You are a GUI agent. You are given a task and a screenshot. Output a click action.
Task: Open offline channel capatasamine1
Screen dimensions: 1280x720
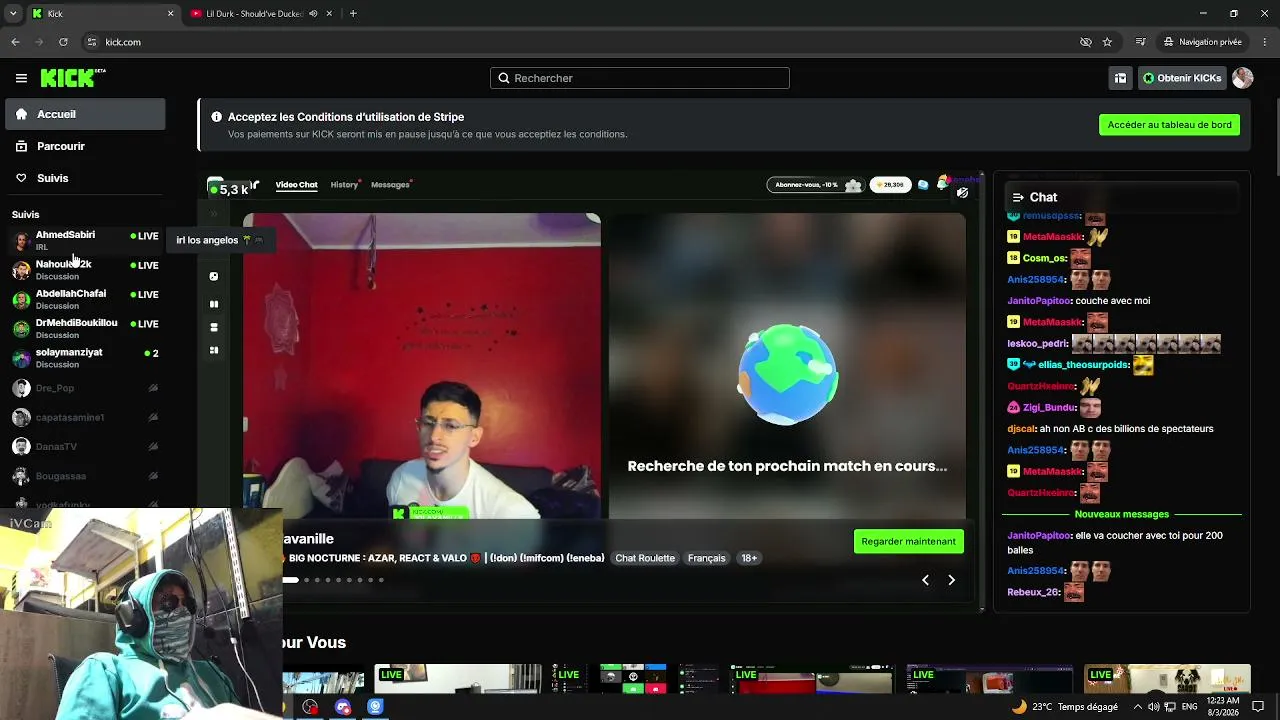point(85,417)
